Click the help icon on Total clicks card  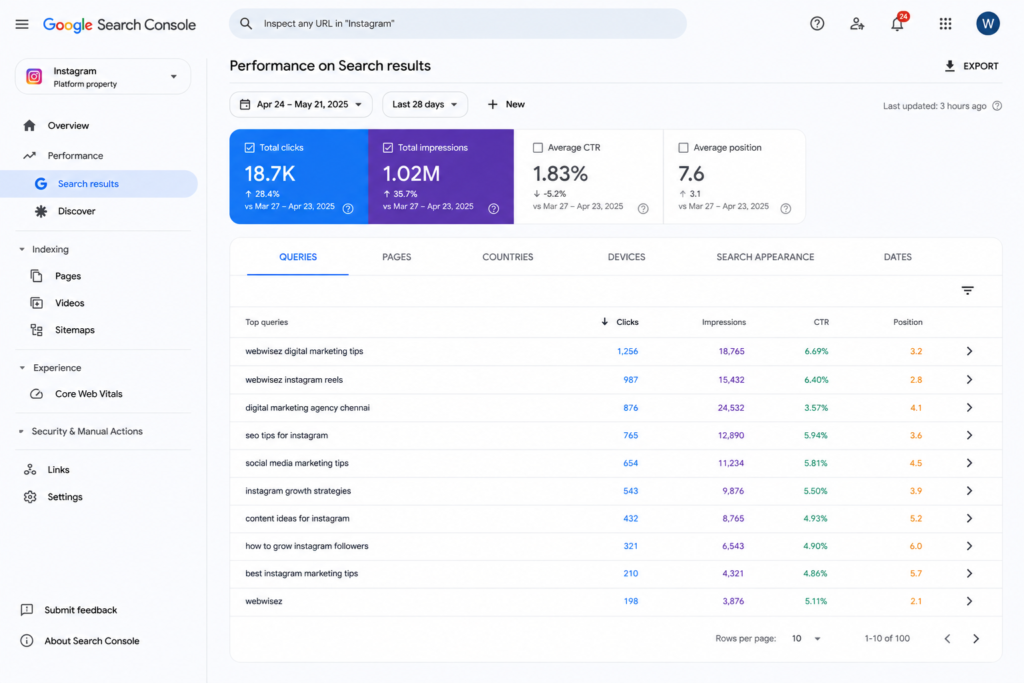tap(348, 208)
